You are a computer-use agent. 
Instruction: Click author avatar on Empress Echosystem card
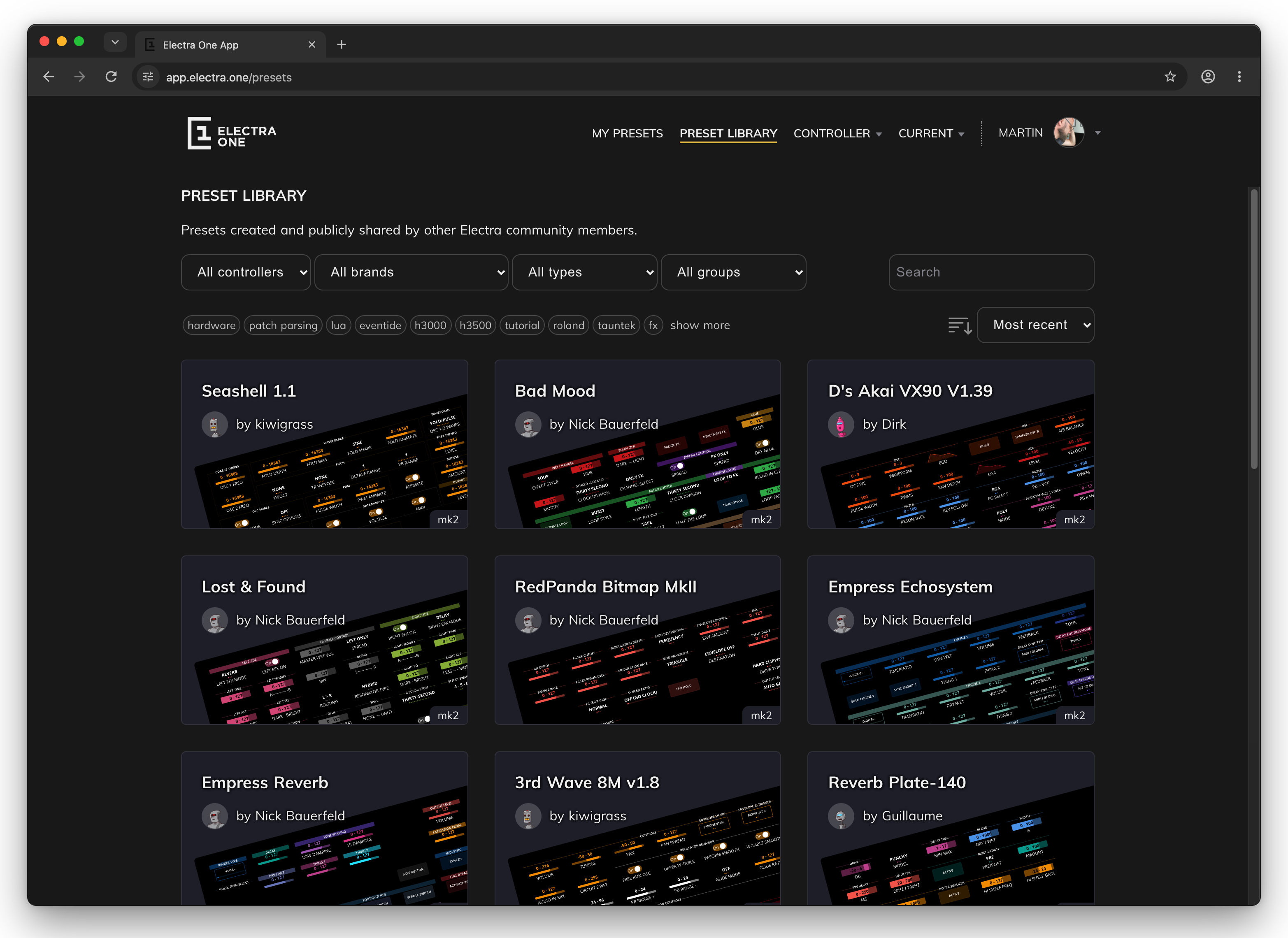point(841,620)
